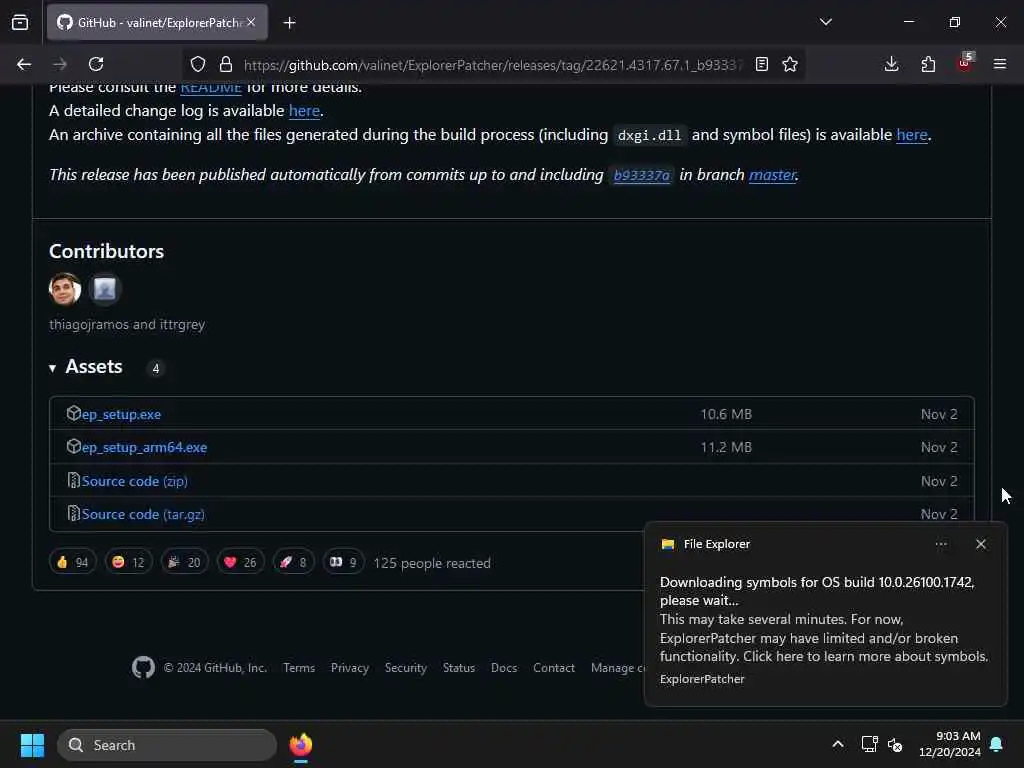Open Firefox View tab list icon
The image size is (1024, 768).
click(20, 22)
